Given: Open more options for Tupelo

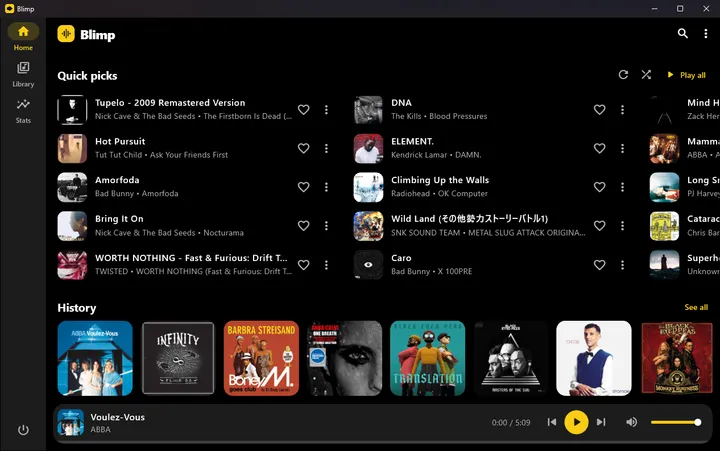Looking at the screenshot, I should (x=326, y=109).
